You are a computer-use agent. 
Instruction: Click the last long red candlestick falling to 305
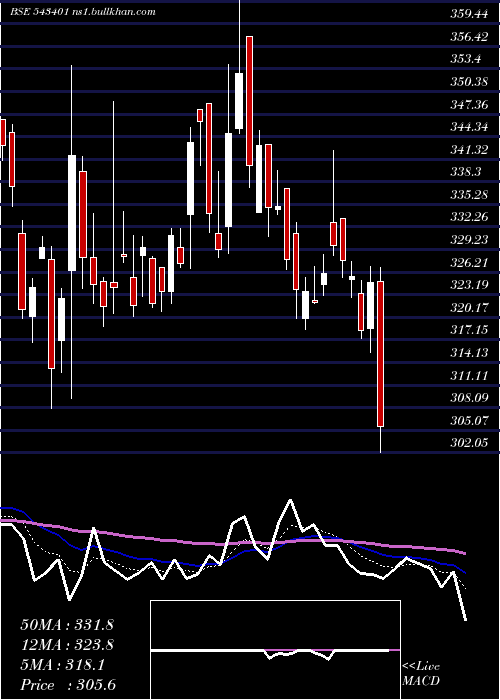tap(380, 354)
